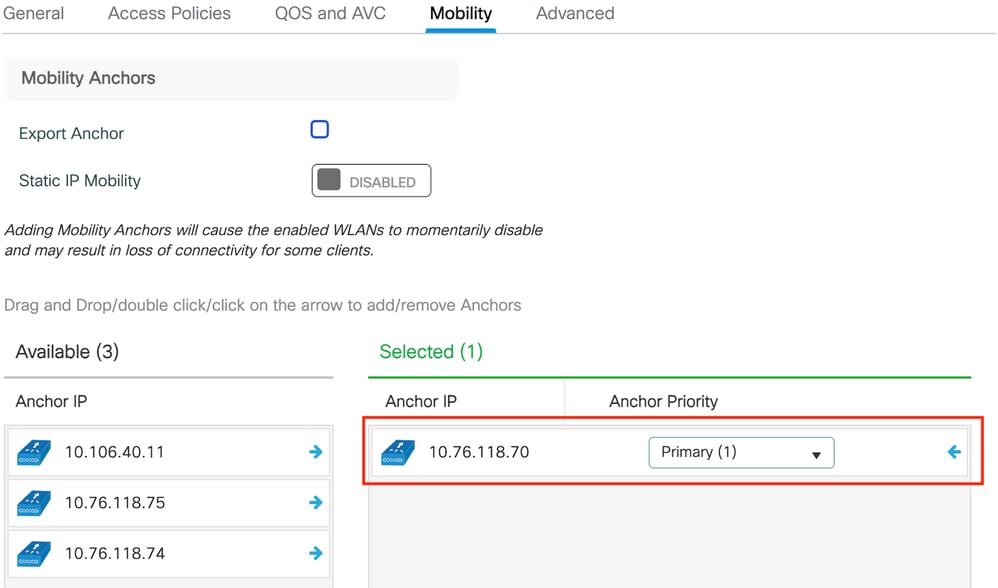
Task: Toggle the Static IP Mobility switch
Action: pyautogui.click(x=371, y=181)
